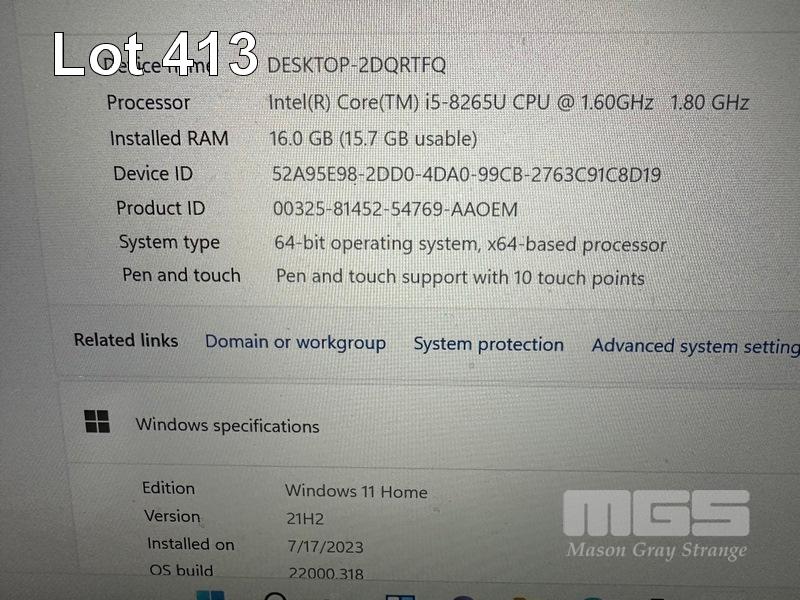This screenshot has width=800, height=600.
Task: Open the Search icon on taskbar
Action: (276, 596)
